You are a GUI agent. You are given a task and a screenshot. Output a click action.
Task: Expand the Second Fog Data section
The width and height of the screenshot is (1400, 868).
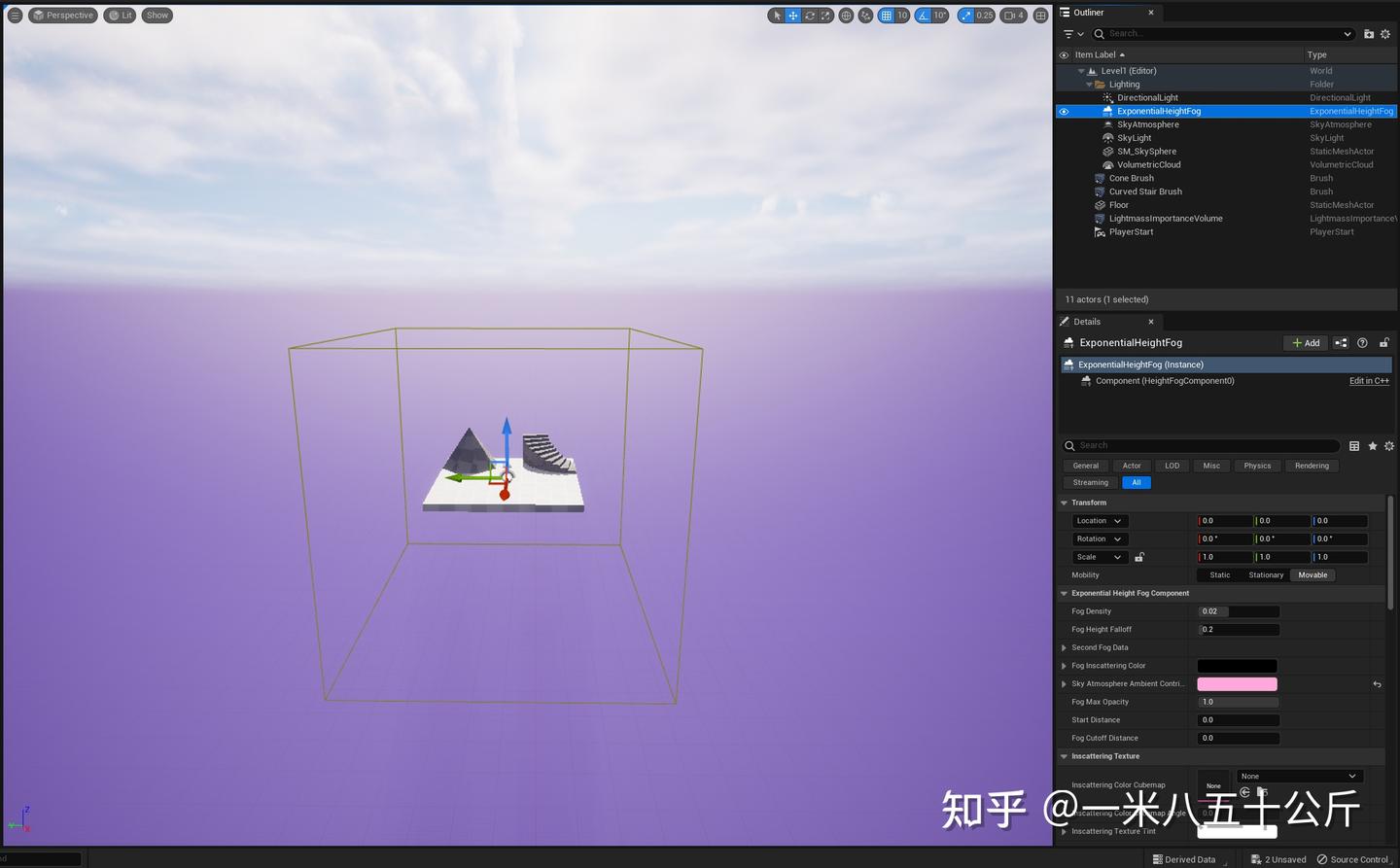pyautogui.click(x=1064, y=647)
